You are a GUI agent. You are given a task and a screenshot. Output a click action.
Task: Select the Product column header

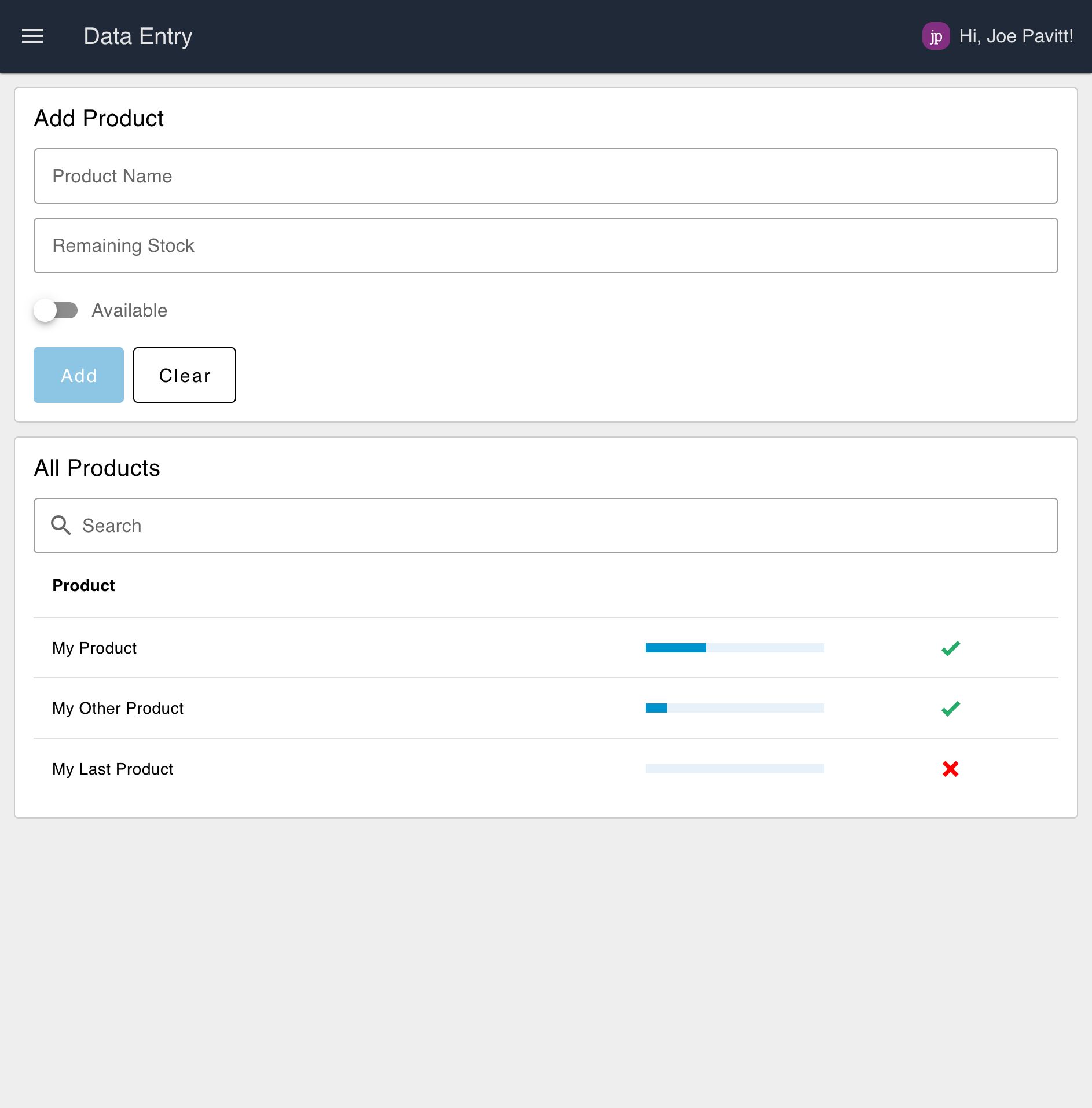83,585
